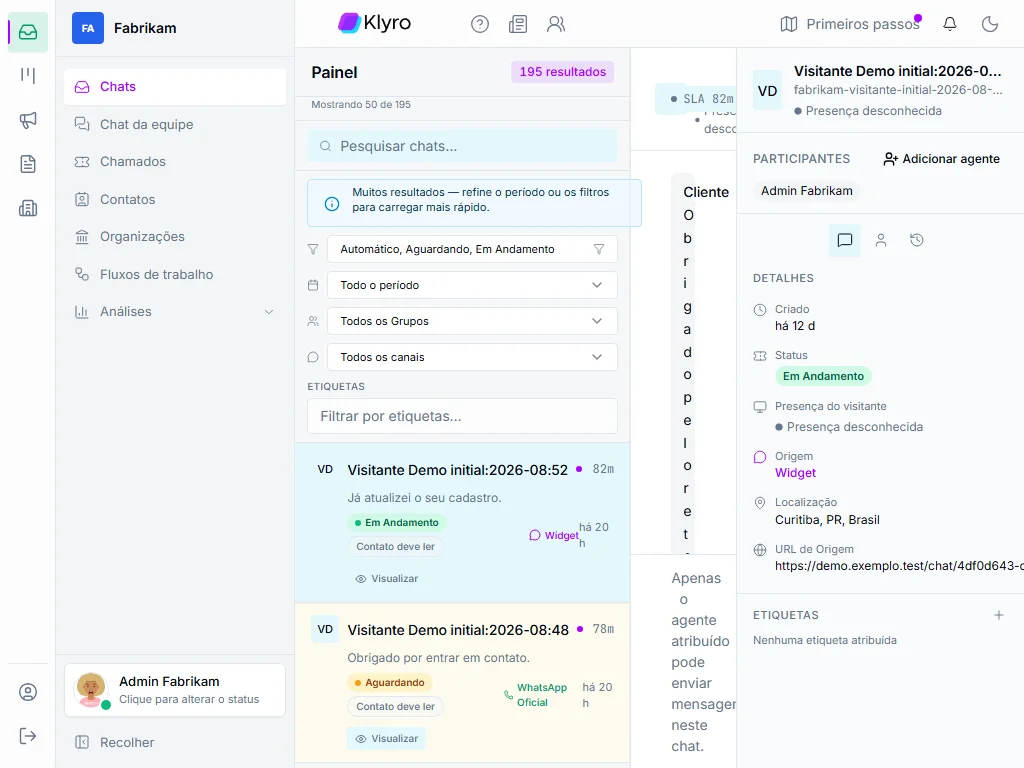Viewport: 1024px width, 768px height.
Task: Open the user profile icon in the rail
Action: click(28, 692)
